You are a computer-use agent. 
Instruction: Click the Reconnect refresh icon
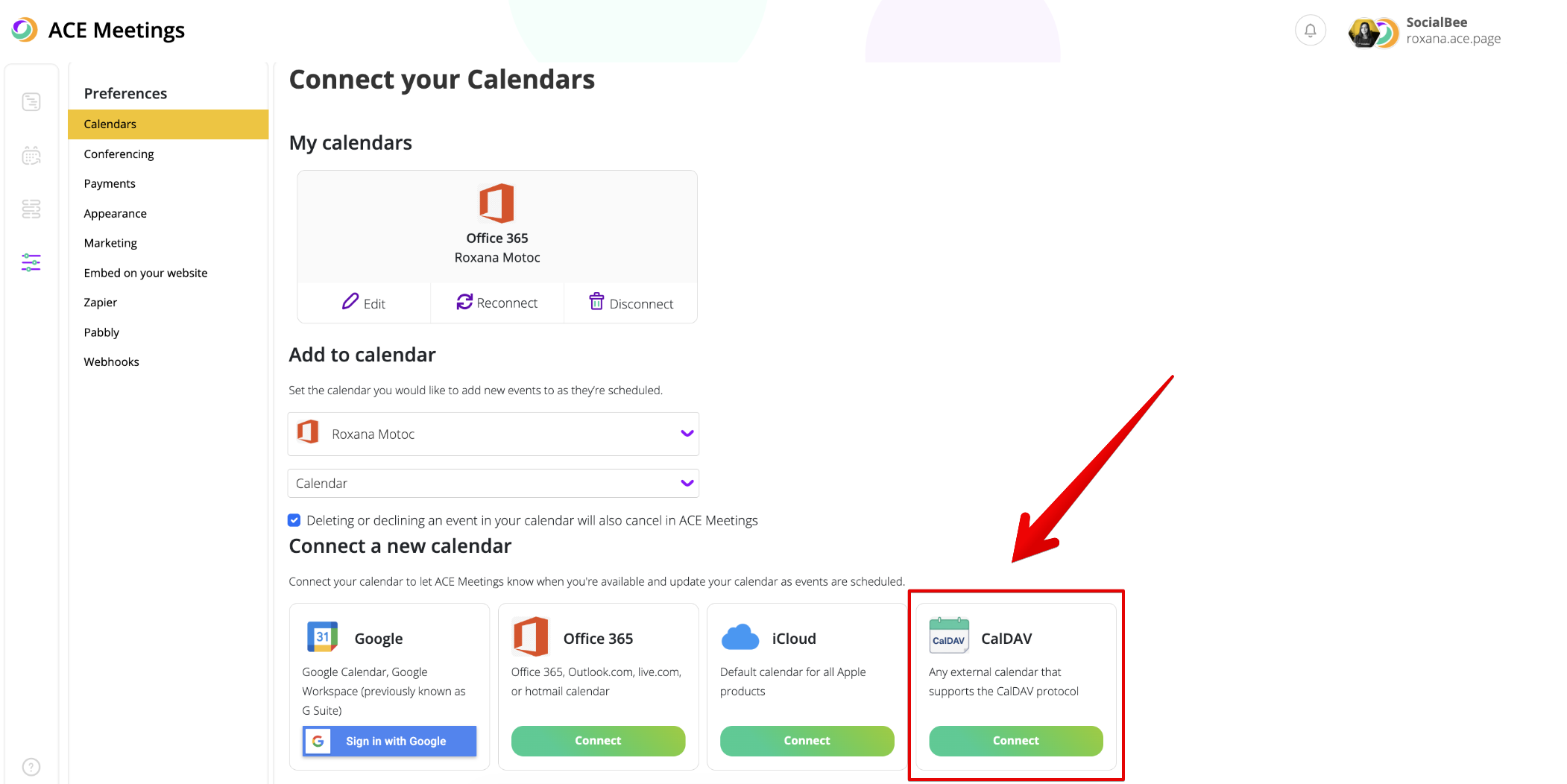(464, 302)
